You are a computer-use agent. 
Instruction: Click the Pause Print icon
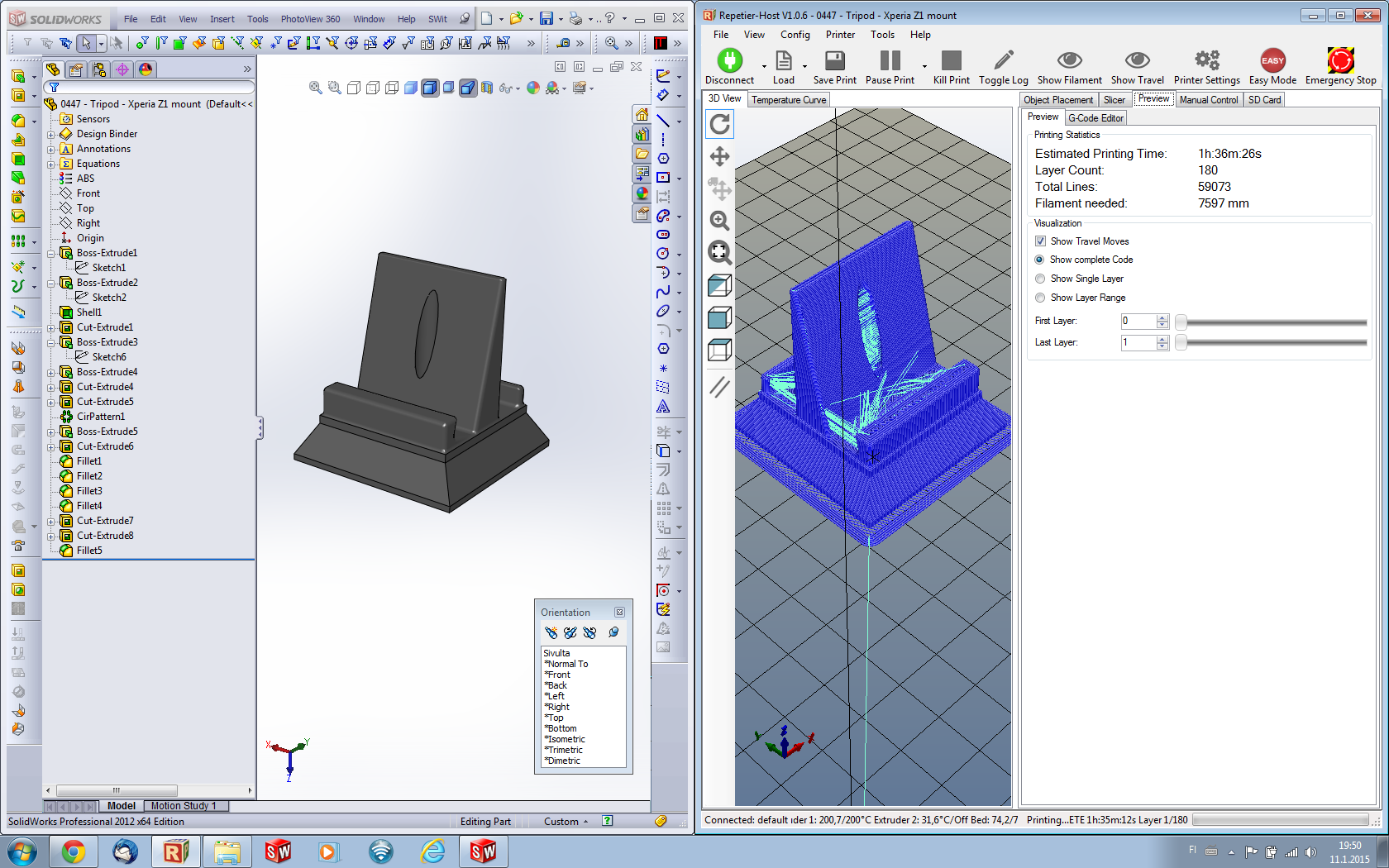(x=890, y=60)
